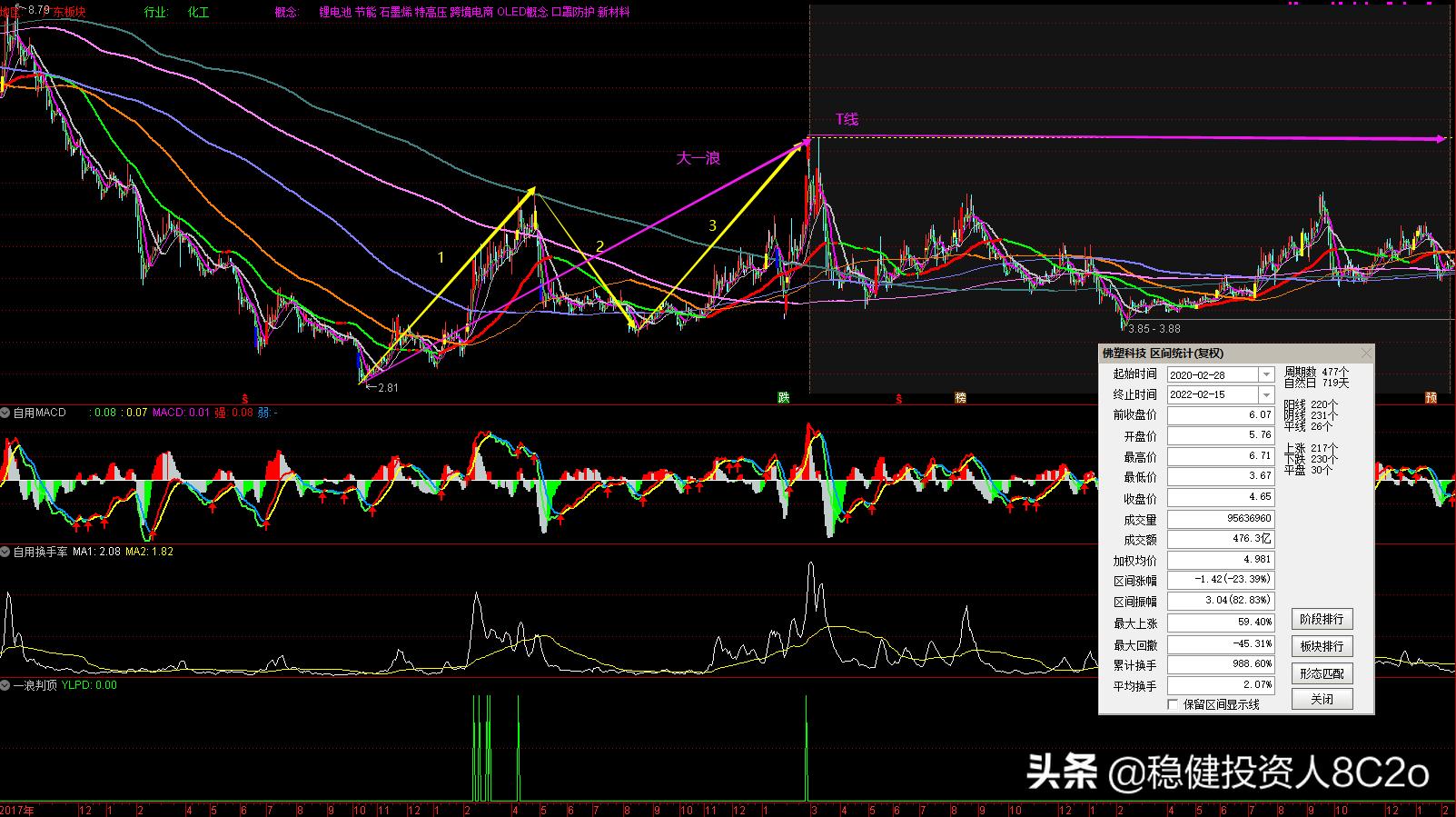Click the first red $ marker on chart
1456x817 pixels.
(243, 399)
